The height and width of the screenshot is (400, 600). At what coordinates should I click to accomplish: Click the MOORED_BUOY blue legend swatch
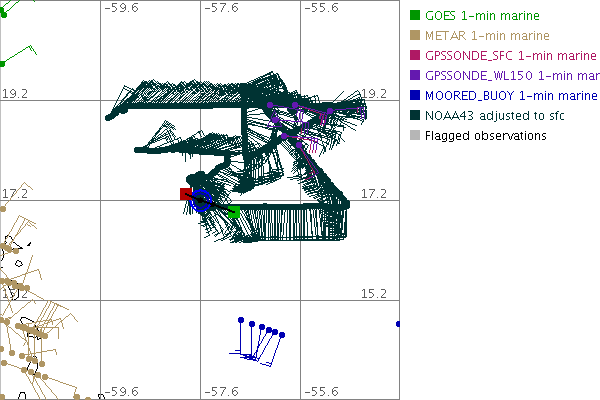(415, 95)
